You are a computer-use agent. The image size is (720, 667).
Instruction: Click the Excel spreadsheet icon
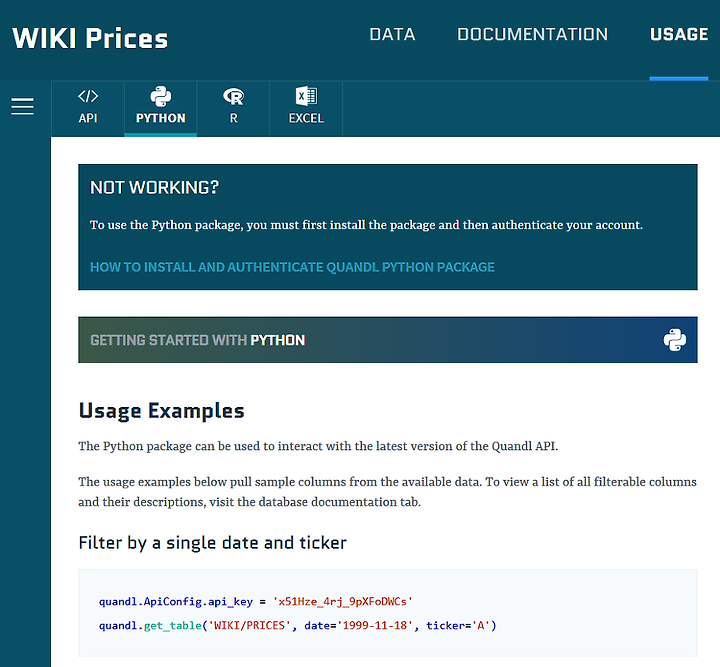pos(306,96)
